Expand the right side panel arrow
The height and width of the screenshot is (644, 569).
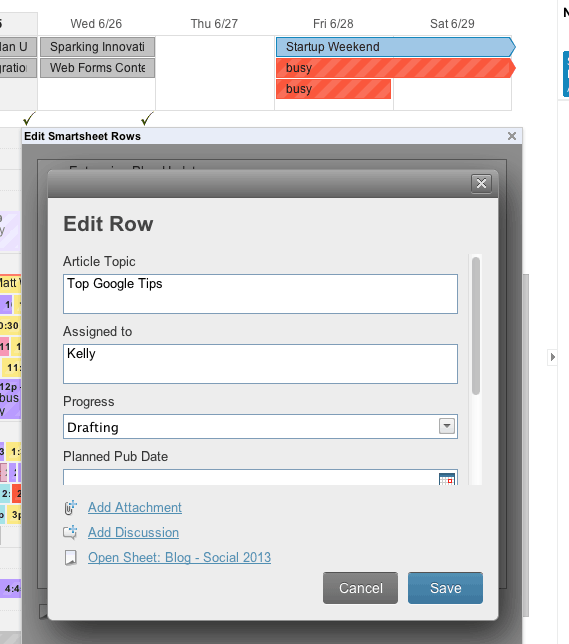click(552, 357)
